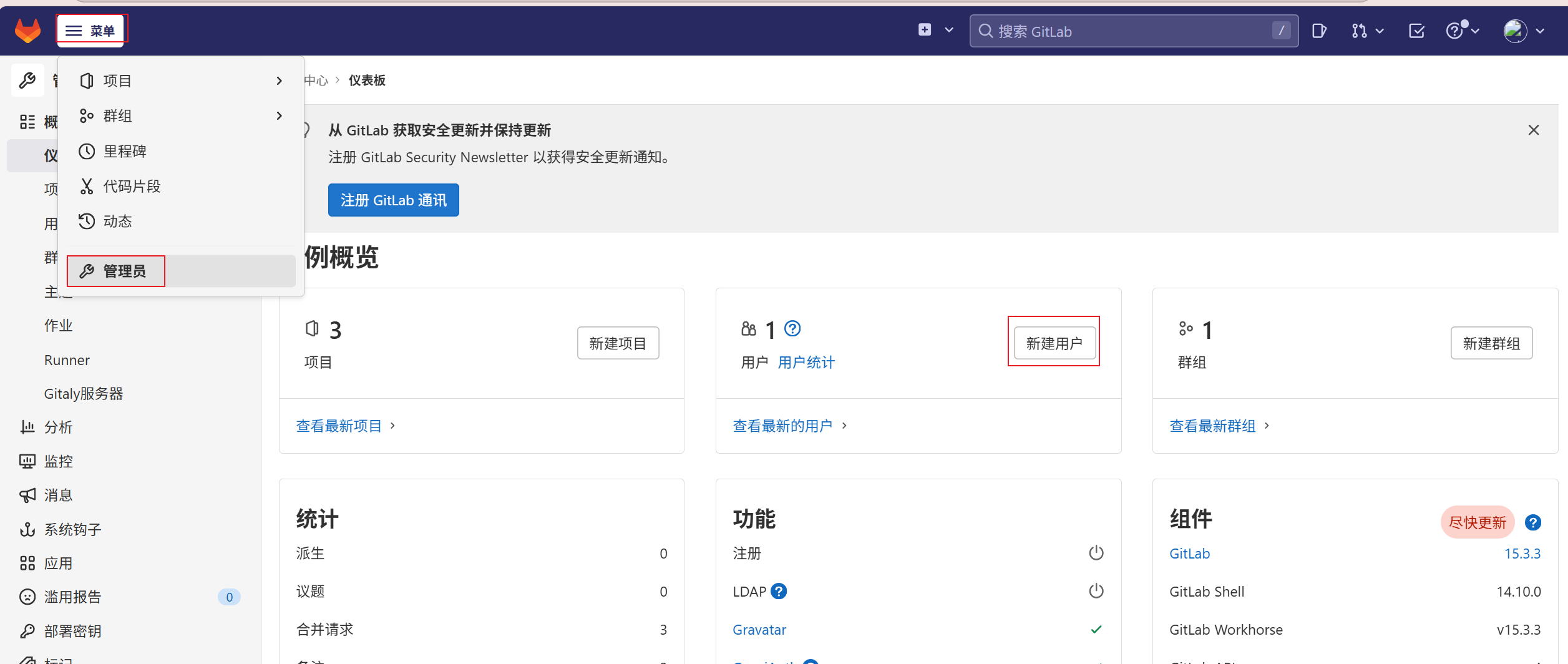This screenshot has height=664, width=1568.
Task: Expand the merge requests dropdown chevron
Action: point(1380,31)
